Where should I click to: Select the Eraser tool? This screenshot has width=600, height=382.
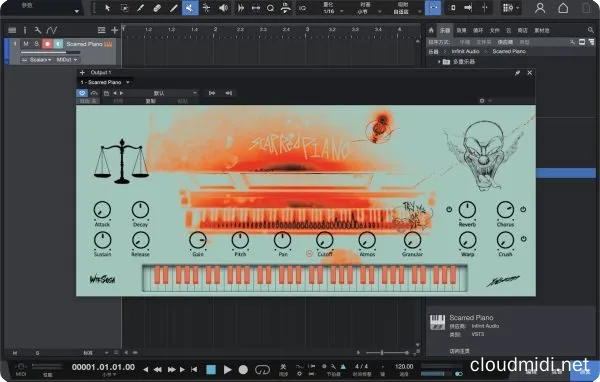click(157, 8)
